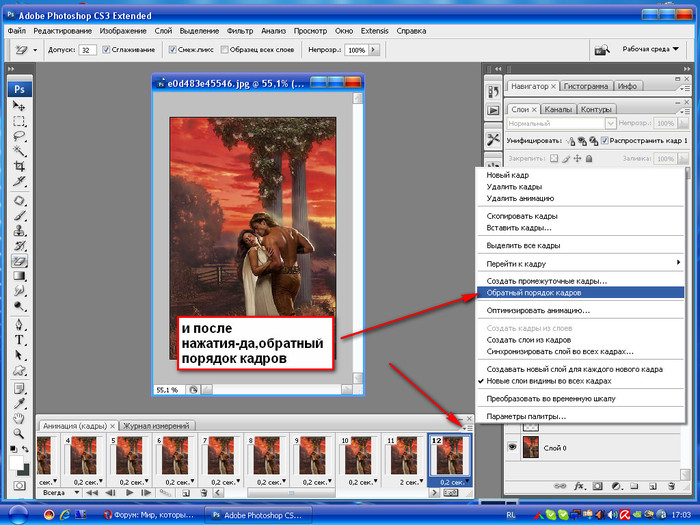Choose Обратный порядок кадров
This screenshot has height=525, width=700.
coord(580,293)
